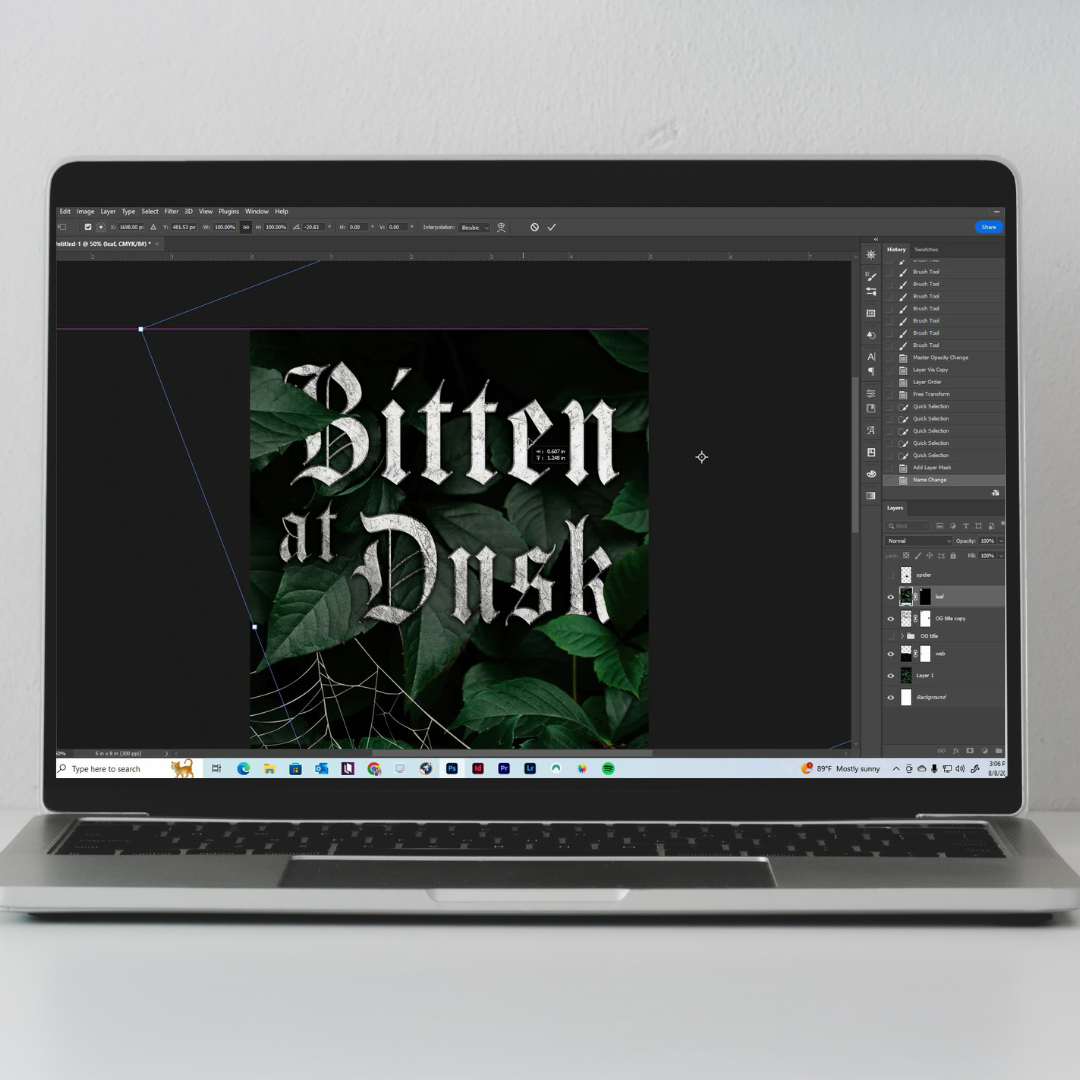Open the Fill slider dropdown arrow
This screenshot has width=1080, height=1080.
pos(1001,555)
